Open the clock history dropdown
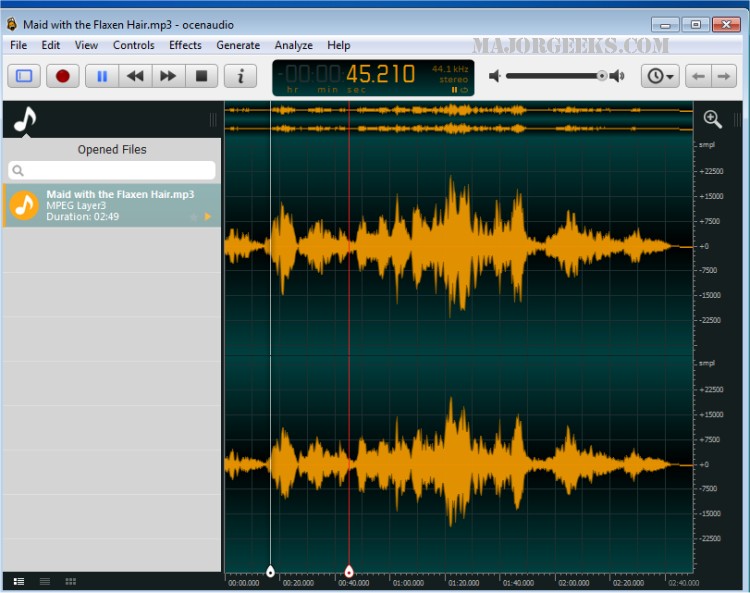Viewport: 750px width, 593px height. (659, 76)
